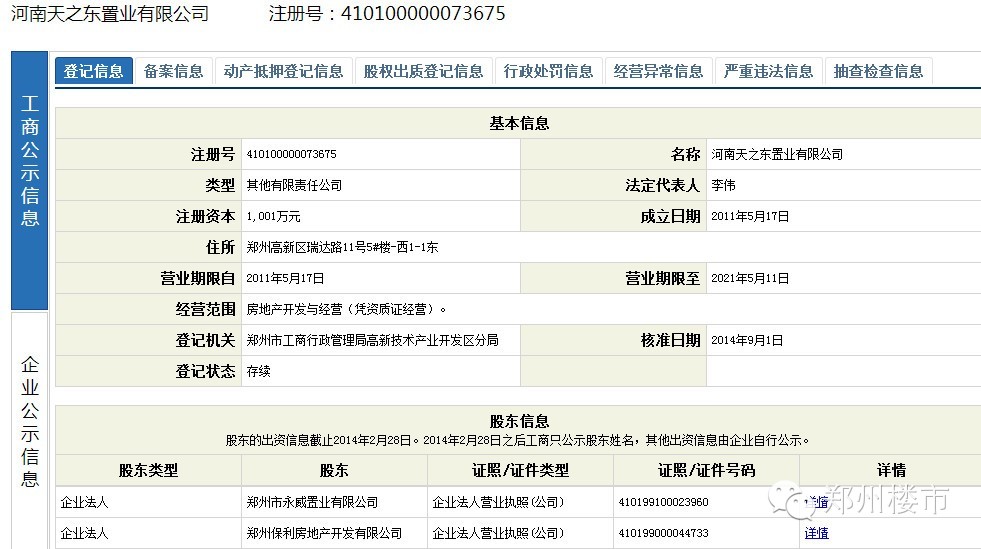Click approval date 2014年9月1日

click(747, 340)
